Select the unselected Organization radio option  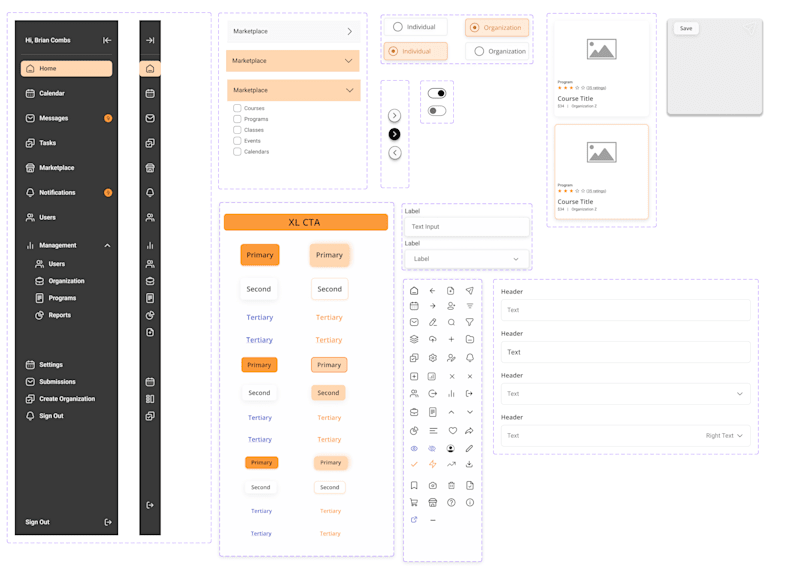(x=497, y=51)
